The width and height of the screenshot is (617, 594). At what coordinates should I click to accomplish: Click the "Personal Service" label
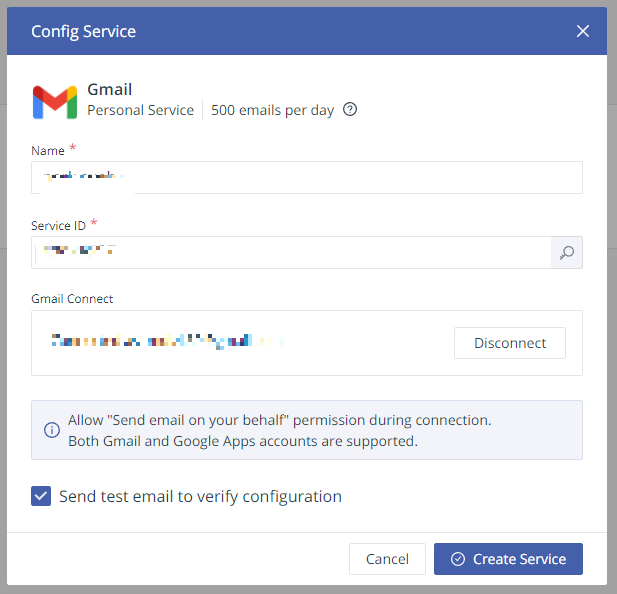(140, 110)
